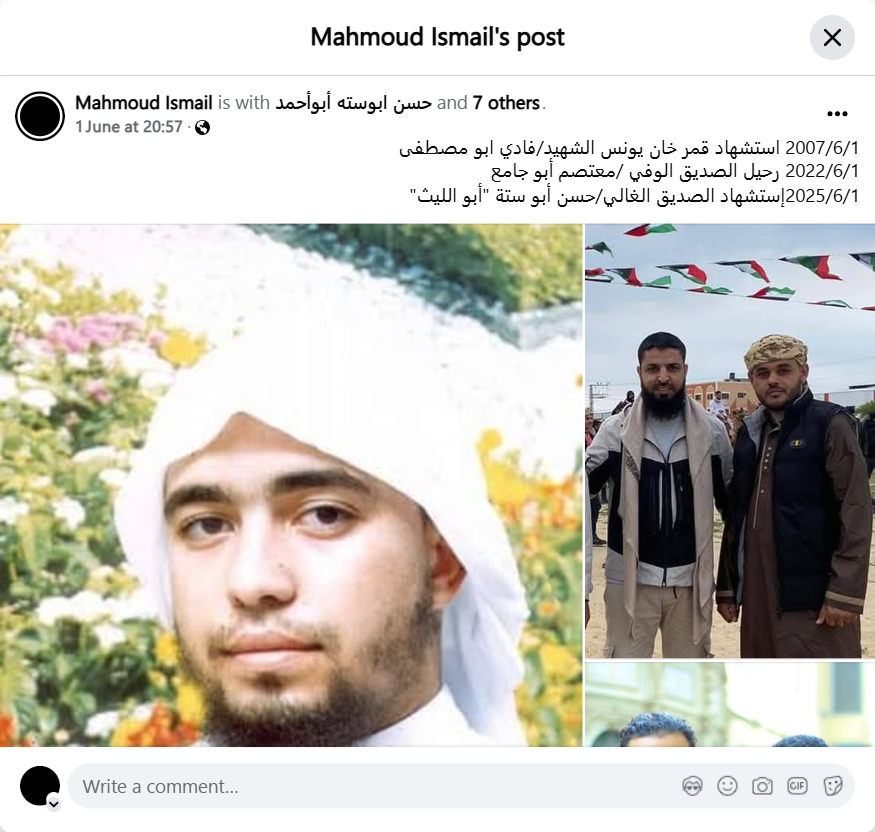Open the photo of two men under flags

730,441
